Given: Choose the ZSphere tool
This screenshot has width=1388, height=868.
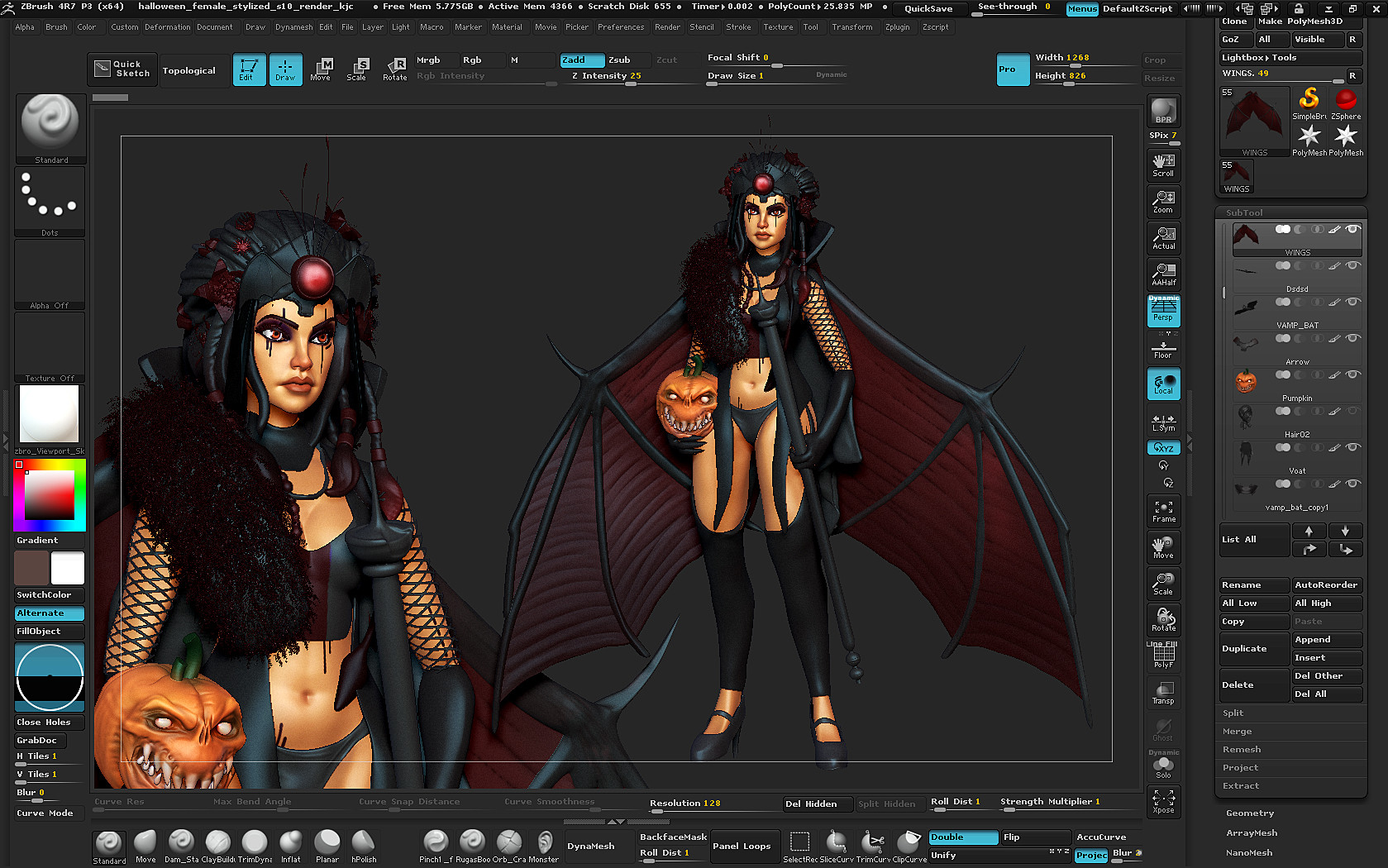Looking at the screenshot, I should (1346, 103).
